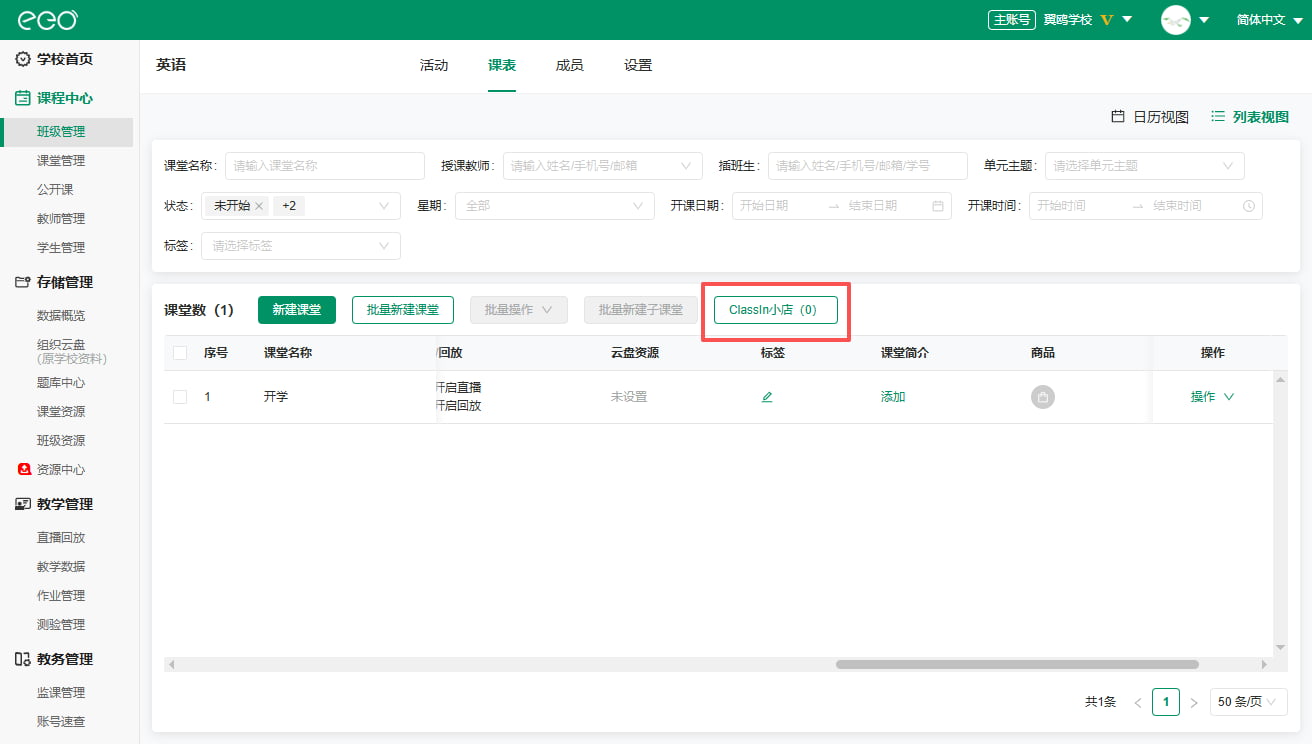
Task: Open the 星期 dropdown showing 全部
Action: pos(554,206)
